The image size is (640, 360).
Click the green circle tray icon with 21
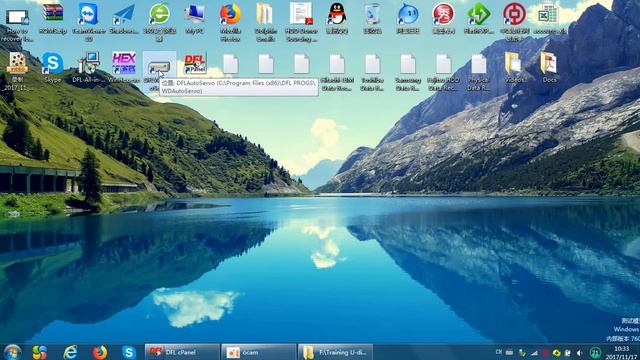point(595,353)
